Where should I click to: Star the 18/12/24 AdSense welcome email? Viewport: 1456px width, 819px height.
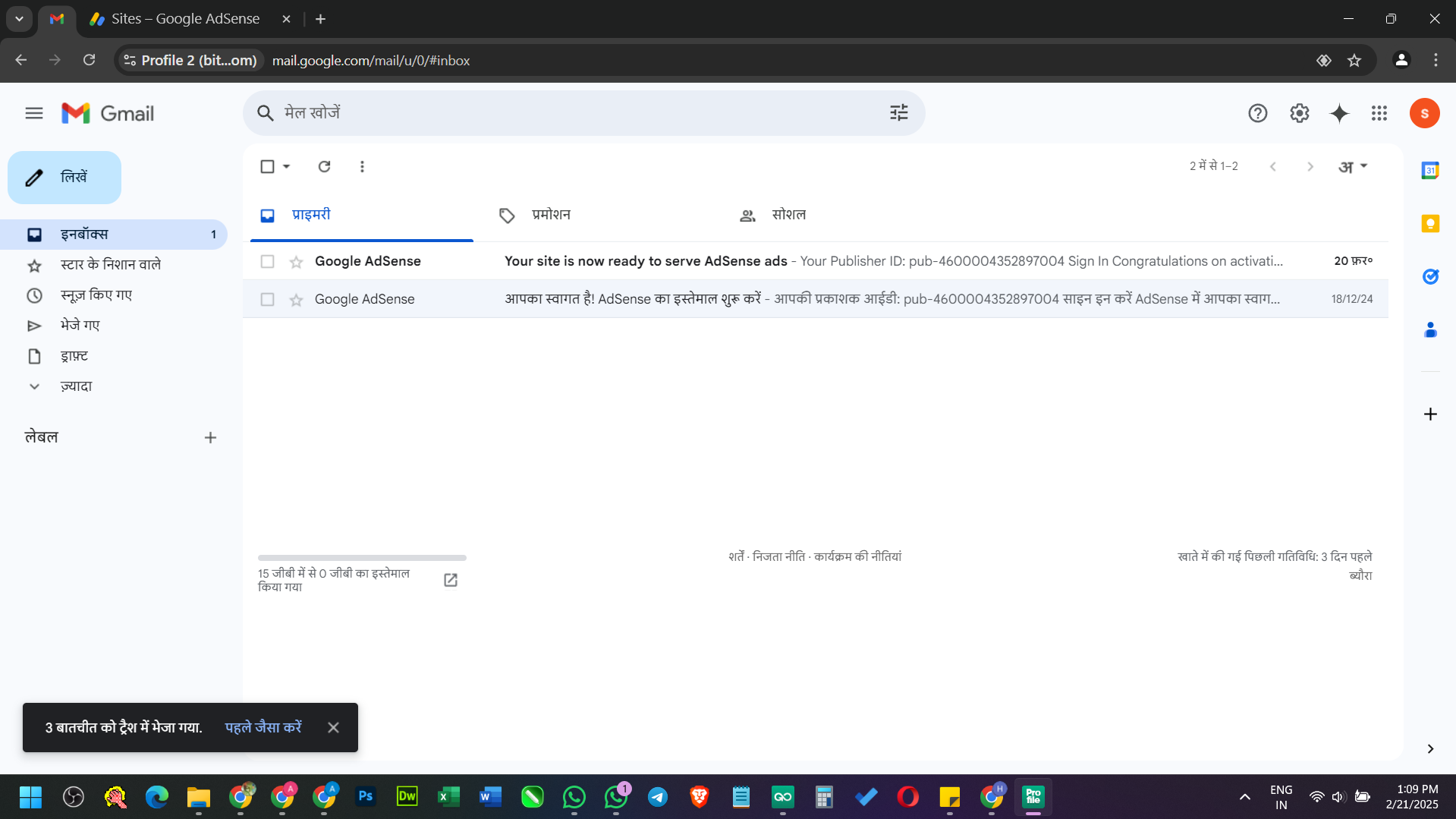point(296,300)
